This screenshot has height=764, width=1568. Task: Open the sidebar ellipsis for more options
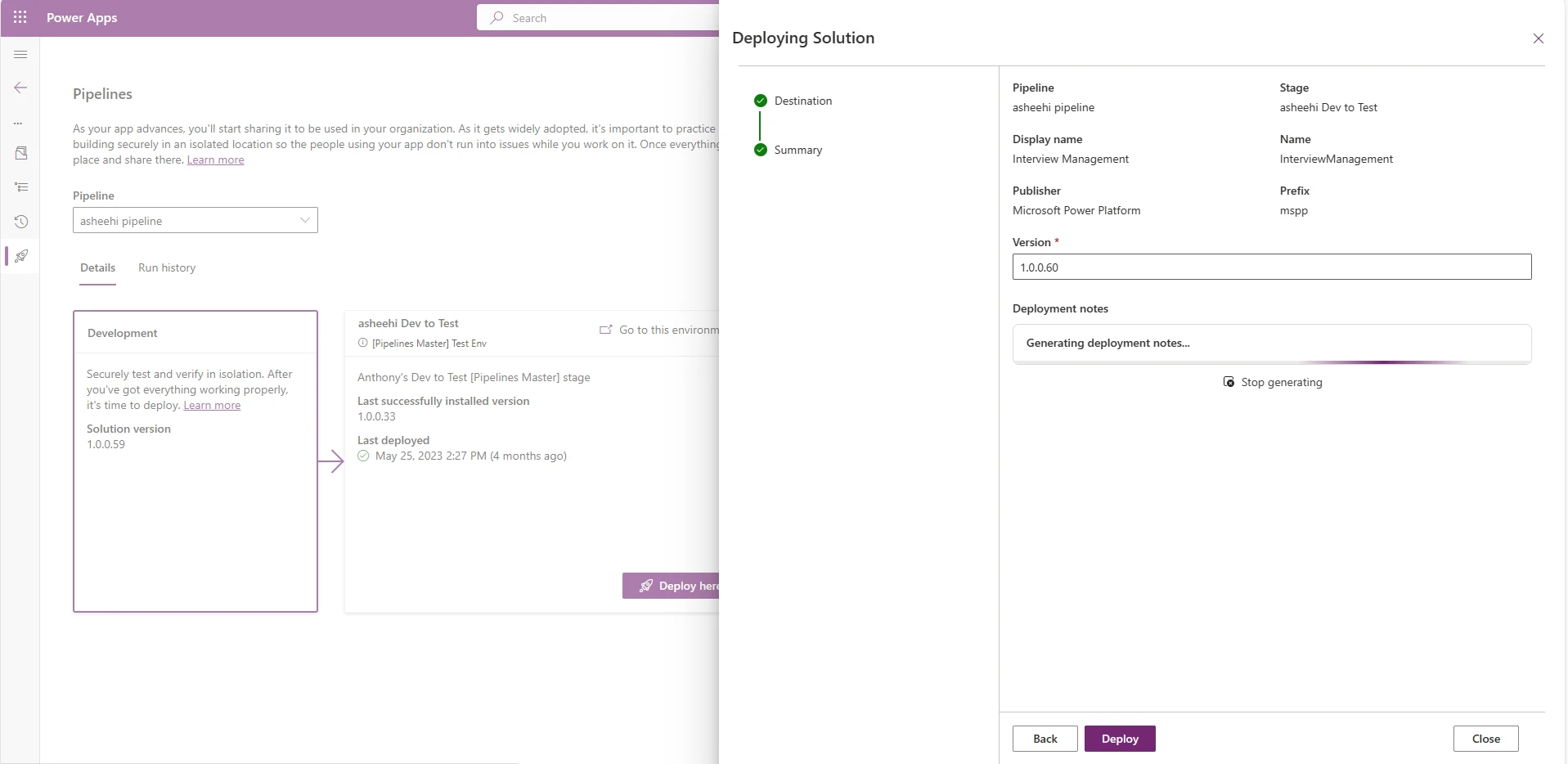20,123
